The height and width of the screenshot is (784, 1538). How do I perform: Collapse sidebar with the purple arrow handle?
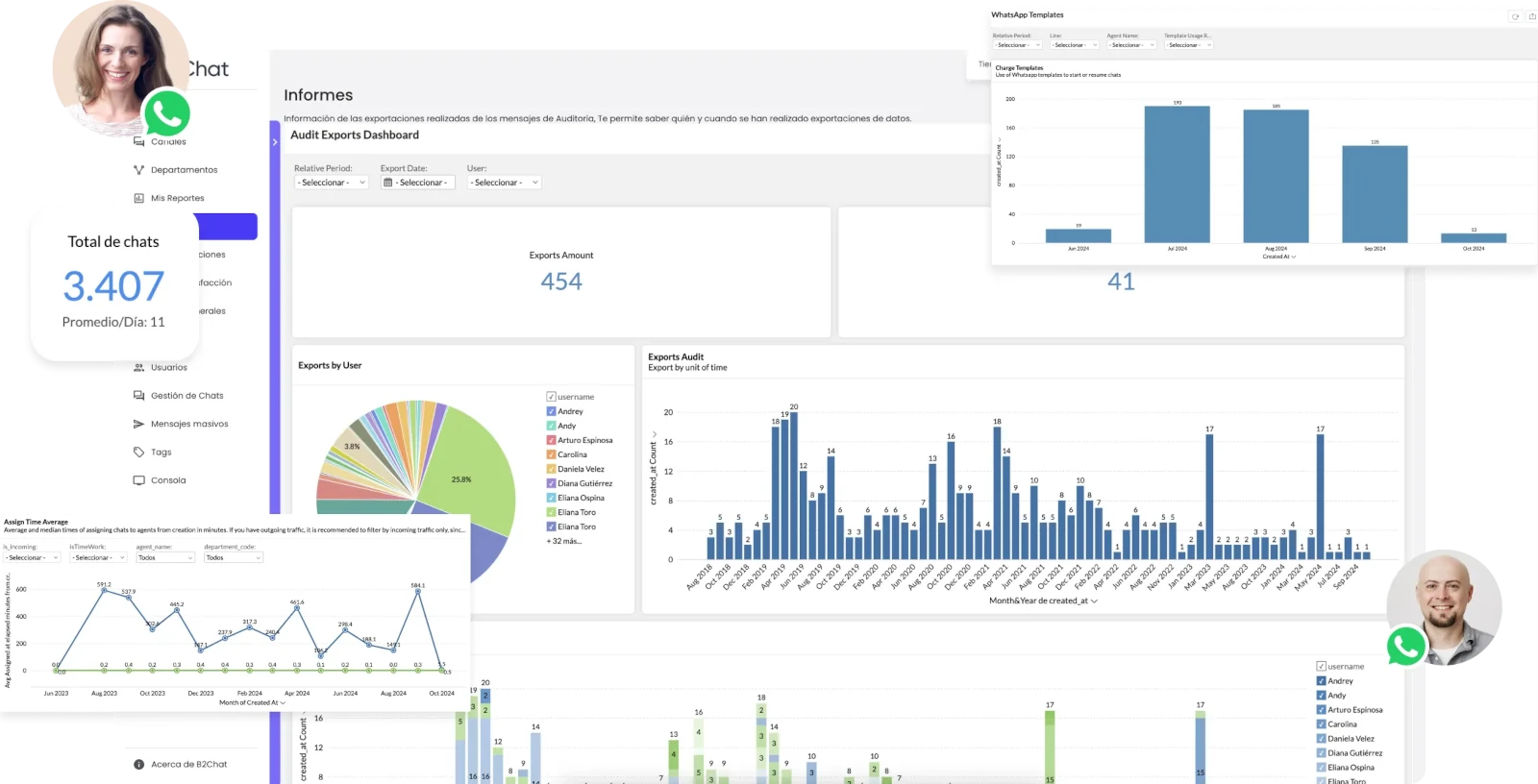point(274,142)
